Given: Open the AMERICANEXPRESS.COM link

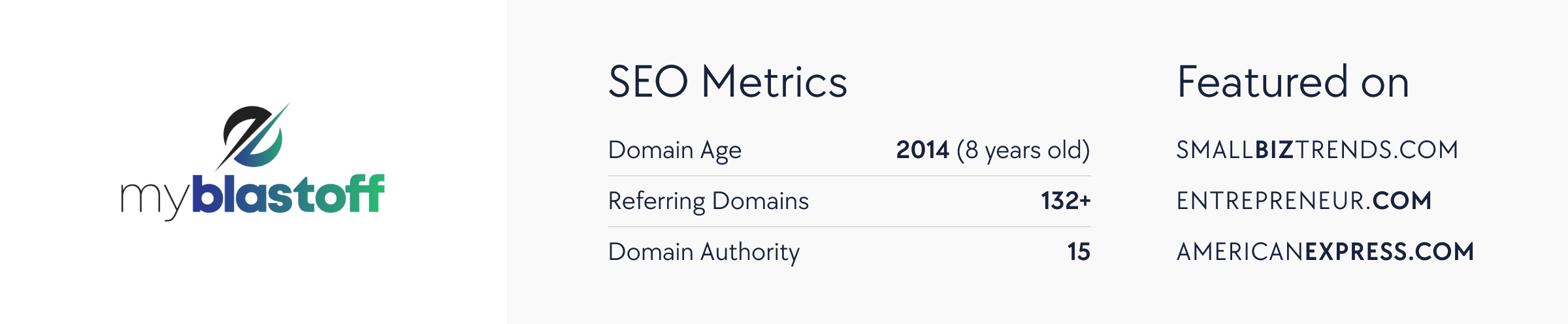Looking at the screenshot, I should coord(1325,251).
